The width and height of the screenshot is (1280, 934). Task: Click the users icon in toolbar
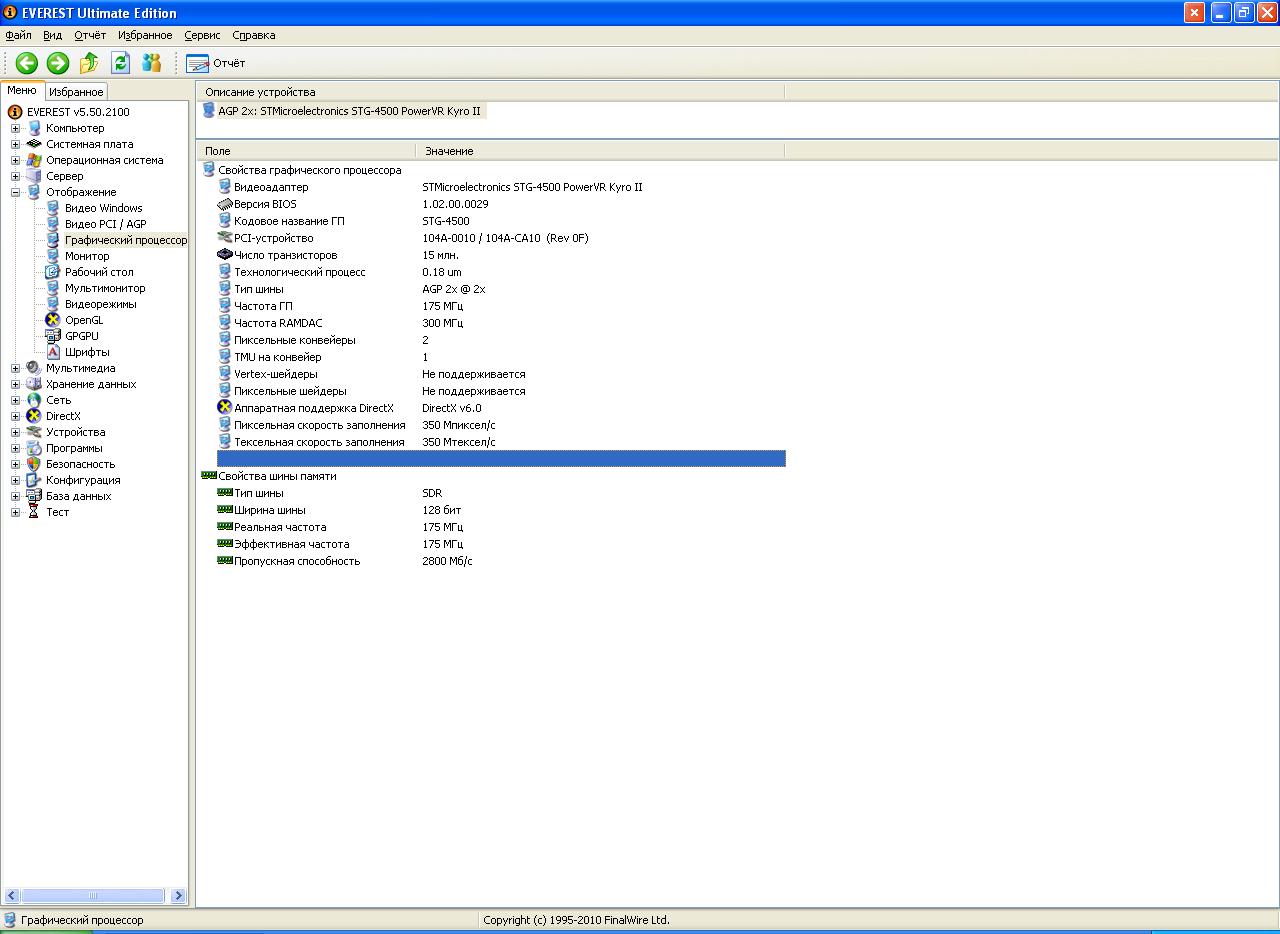151,63
